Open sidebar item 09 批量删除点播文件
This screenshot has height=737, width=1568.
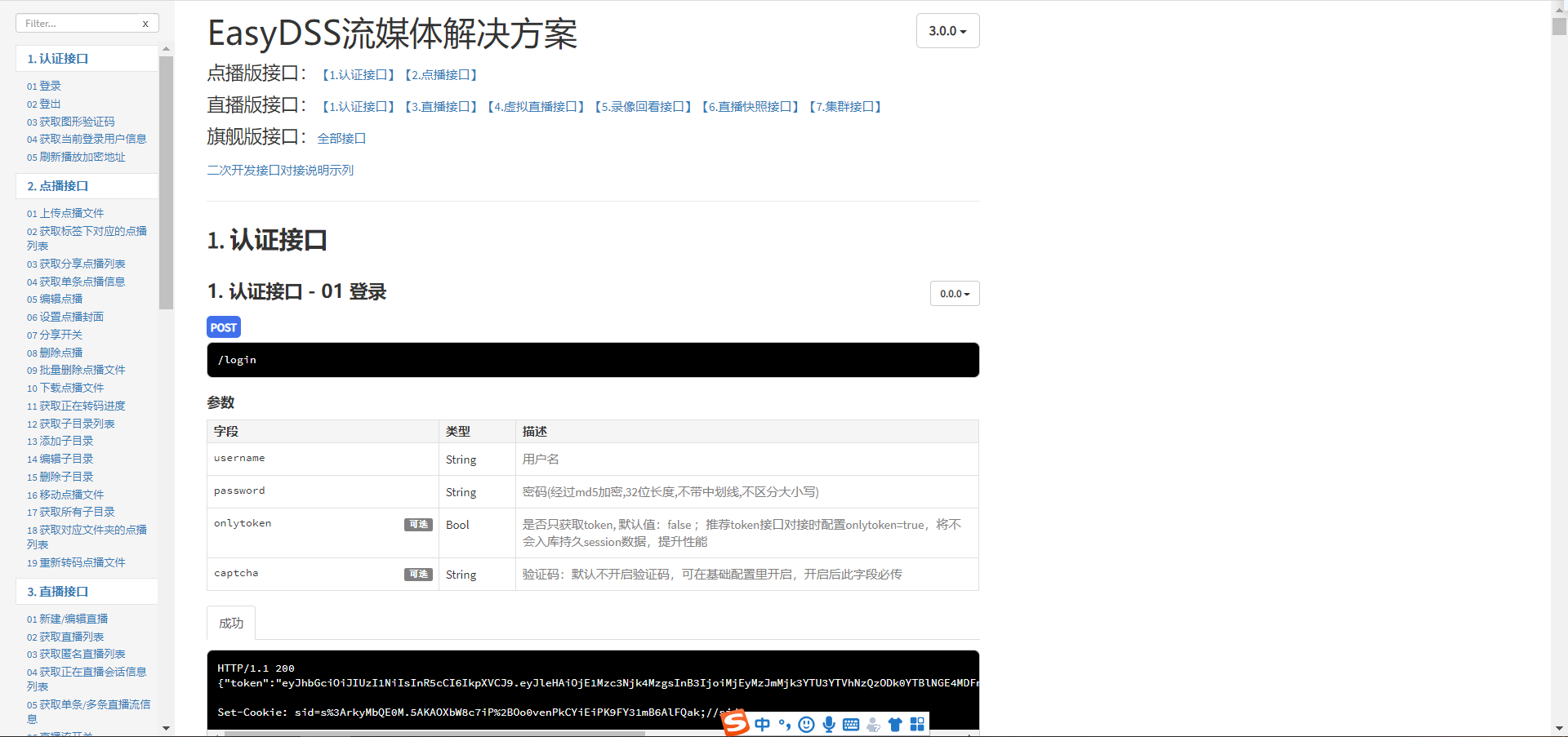point(76,370)
